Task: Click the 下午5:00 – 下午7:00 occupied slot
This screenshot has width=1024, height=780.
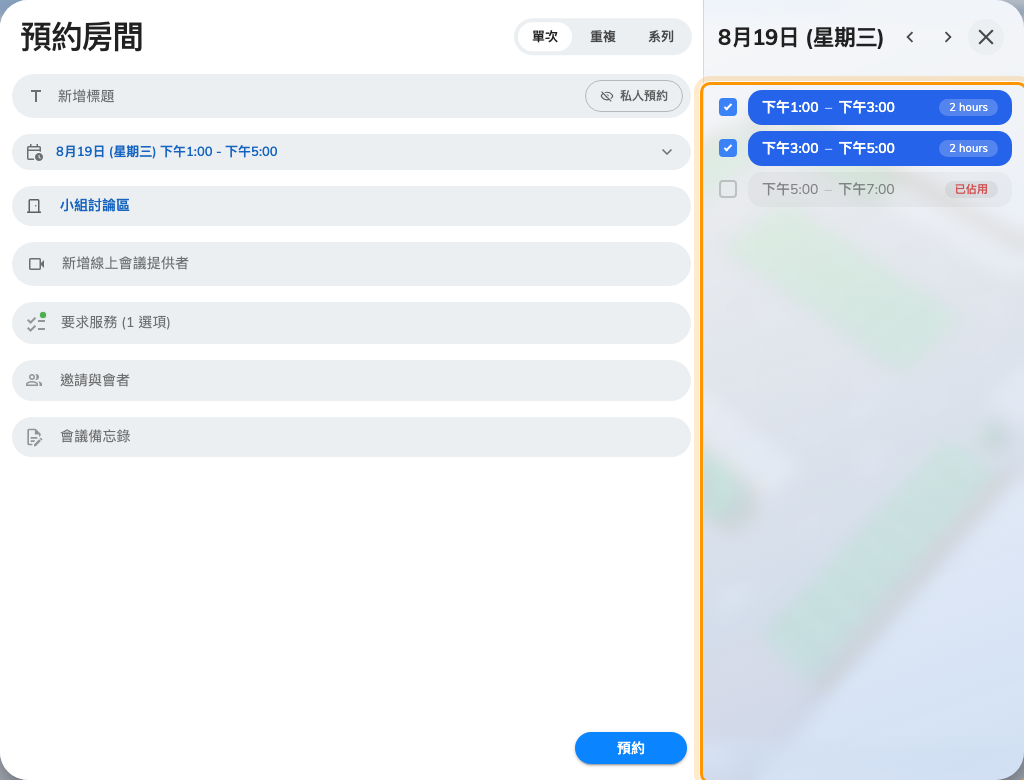Action: pos(880,189)
